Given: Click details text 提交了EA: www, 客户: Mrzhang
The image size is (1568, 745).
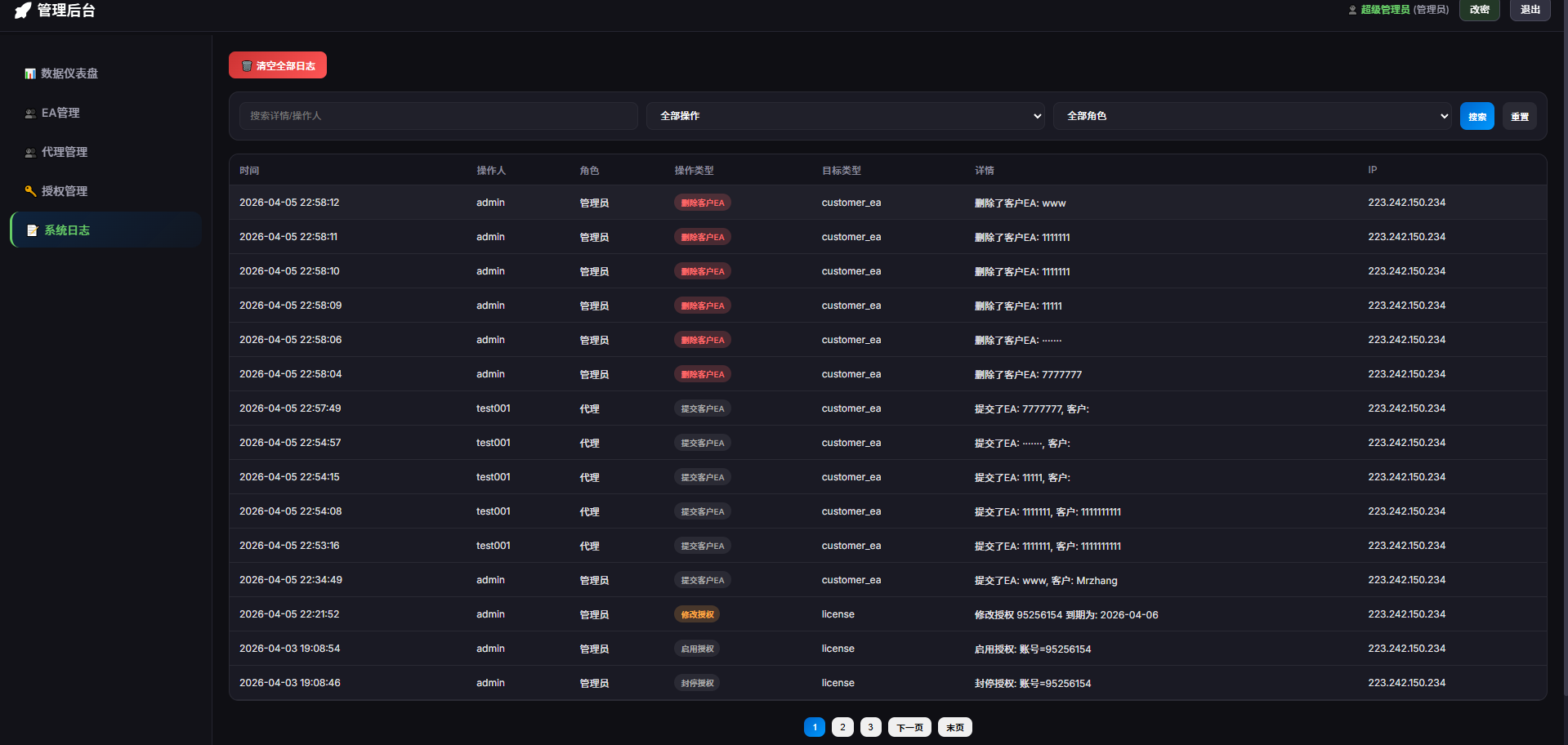Looking at the screenshot, I should coord(1046,581).
